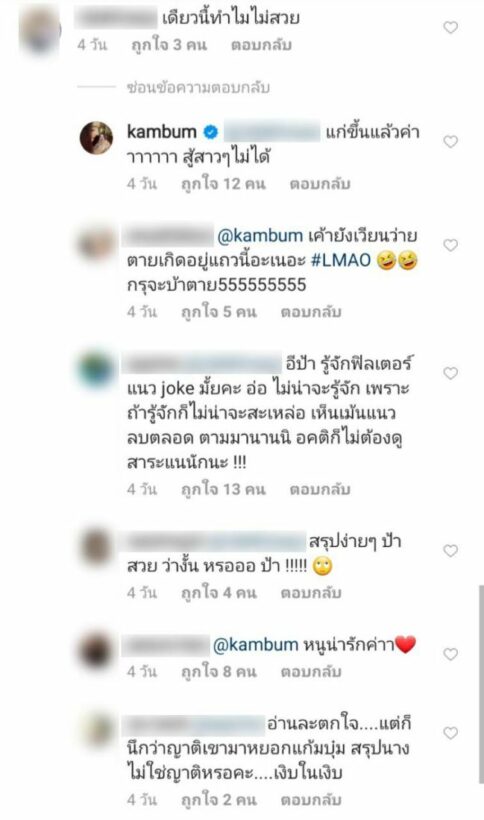Reply to the 'หนูน่ารักค่า' comment
The height and width of the screenshot is (820, 484).
[310, 671]
